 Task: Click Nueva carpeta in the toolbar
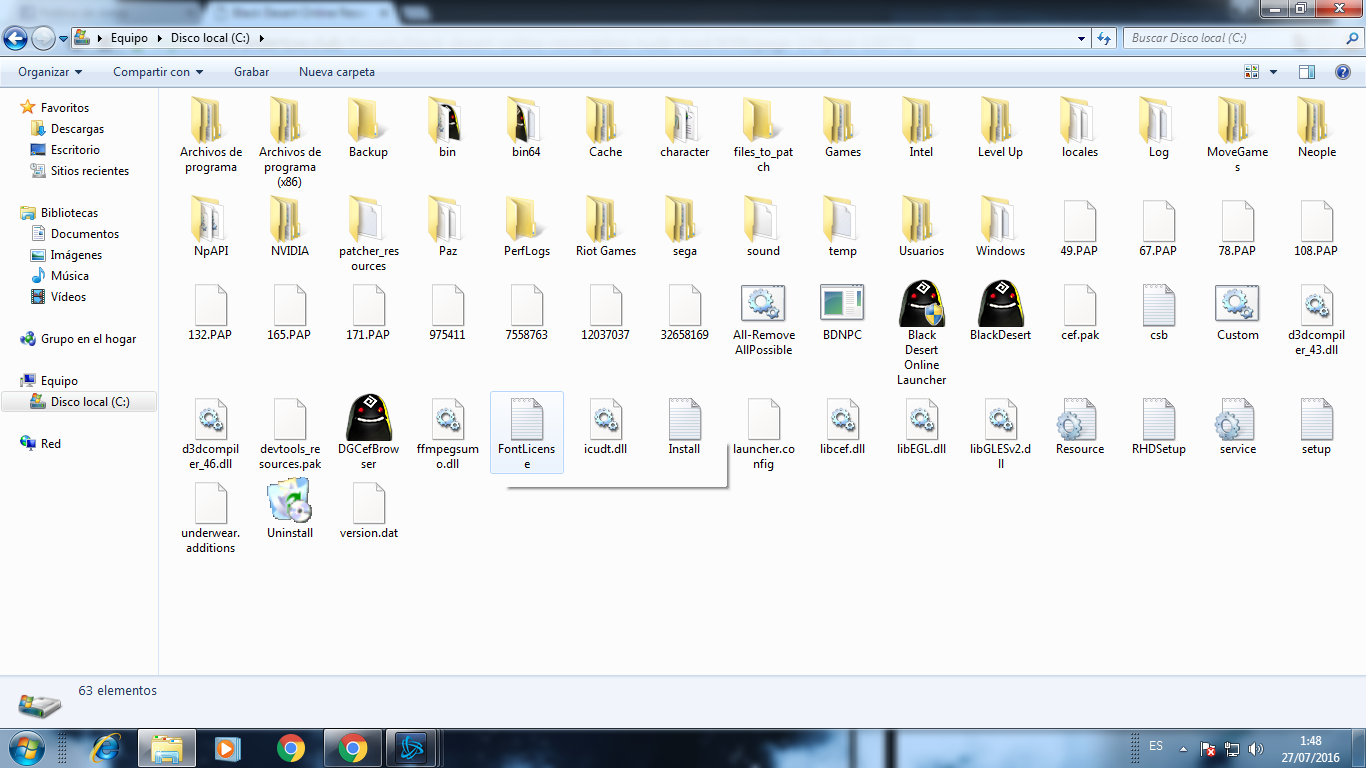pyautogui.click(x=336, y=72)
